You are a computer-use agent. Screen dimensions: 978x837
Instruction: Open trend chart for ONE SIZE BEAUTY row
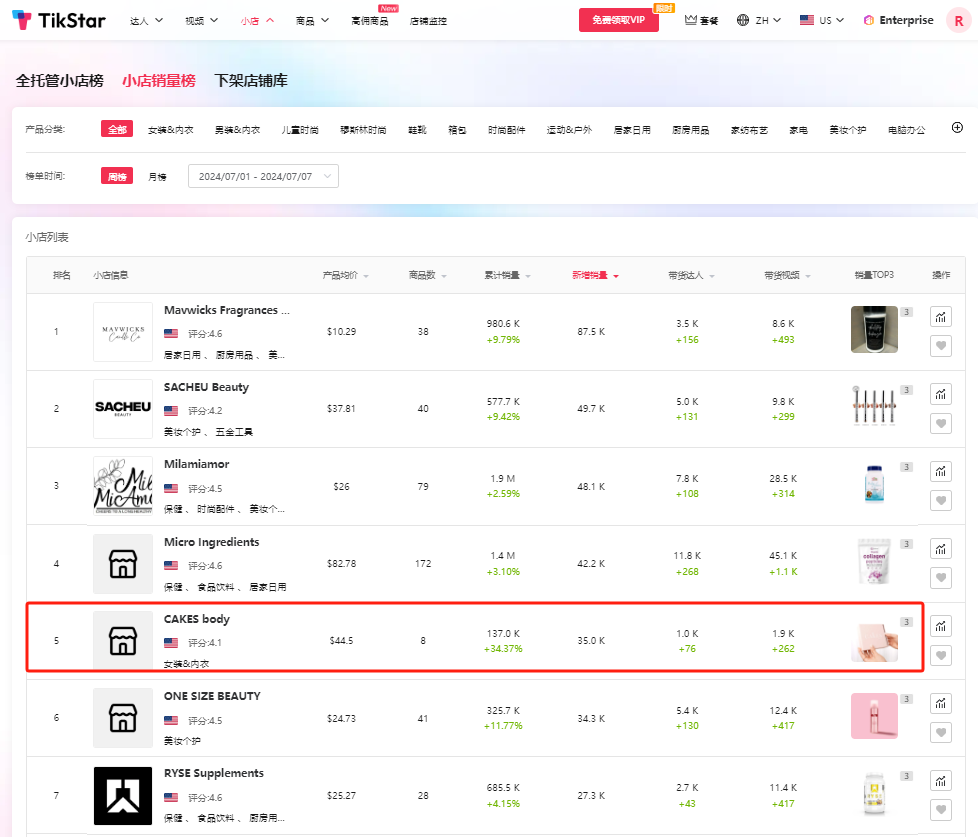[941, 704]
